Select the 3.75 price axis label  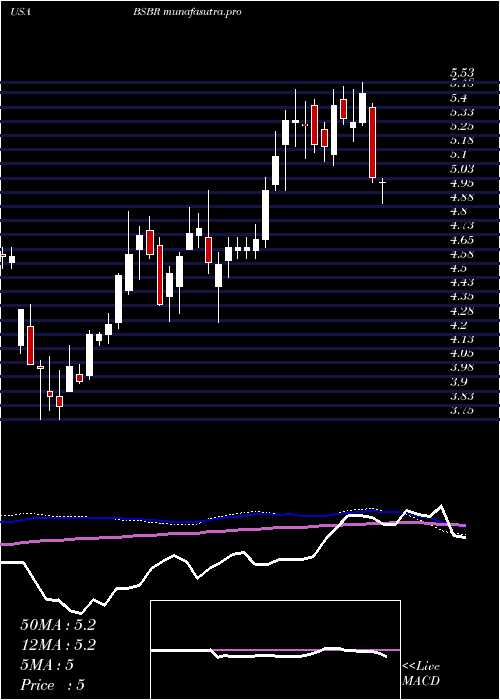pyautogui.click(x=462, y=411)
